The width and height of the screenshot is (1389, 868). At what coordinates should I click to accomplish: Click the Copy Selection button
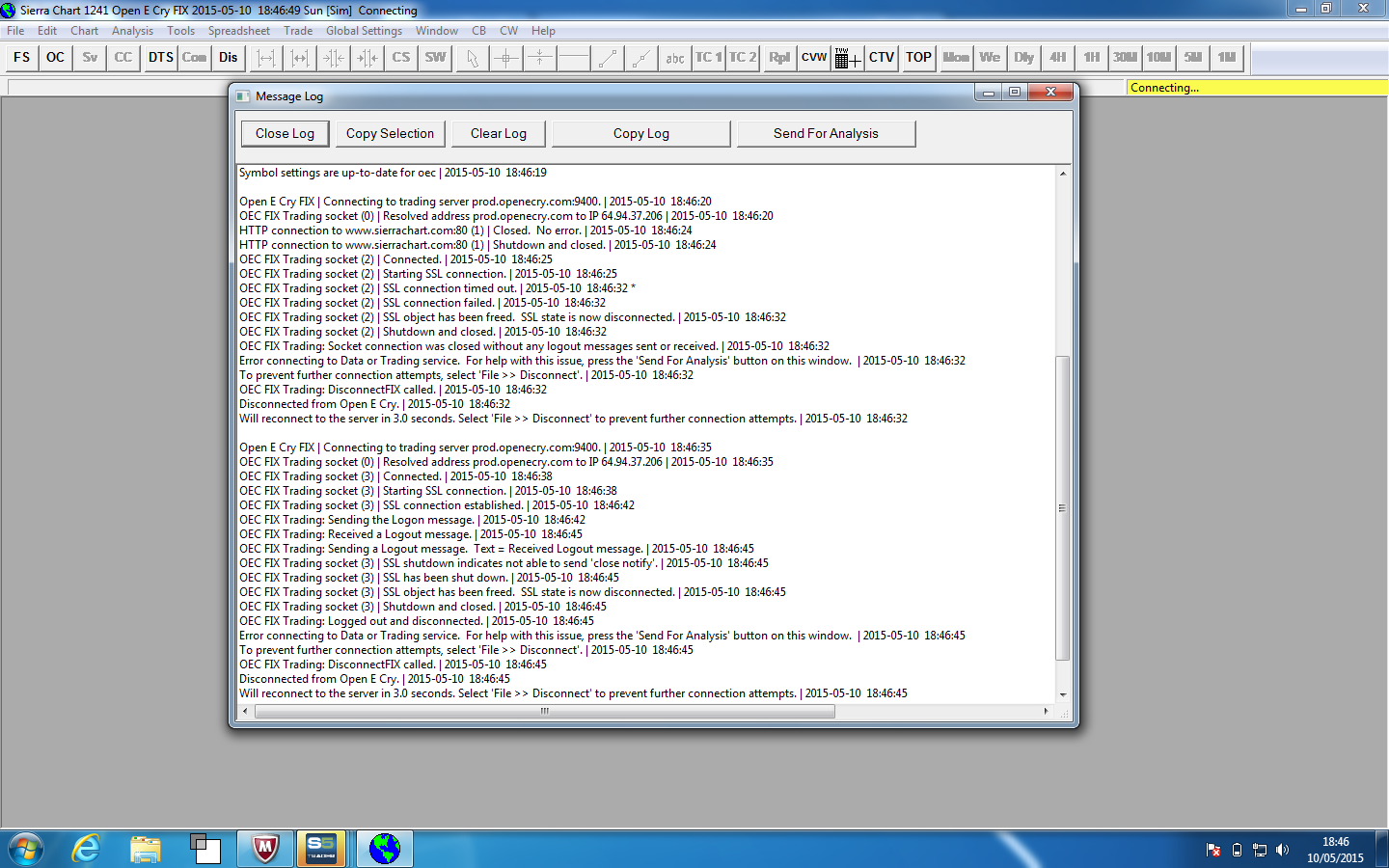[x=390, y=133]
